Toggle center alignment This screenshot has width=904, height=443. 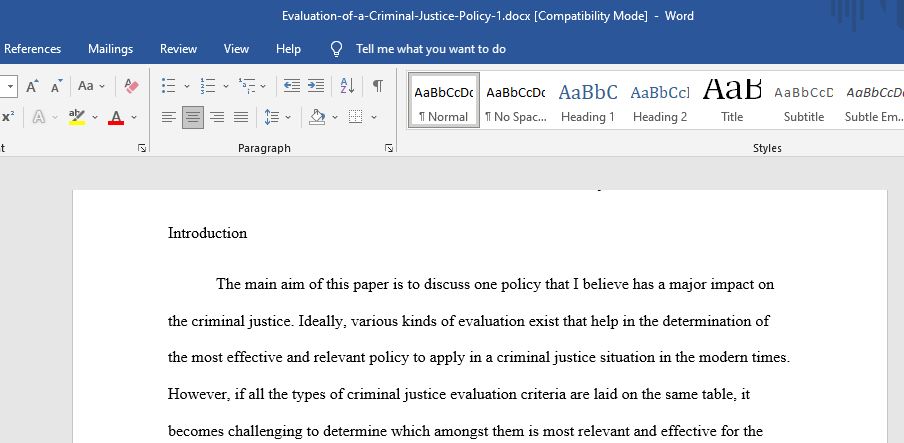tap(193, 118)
